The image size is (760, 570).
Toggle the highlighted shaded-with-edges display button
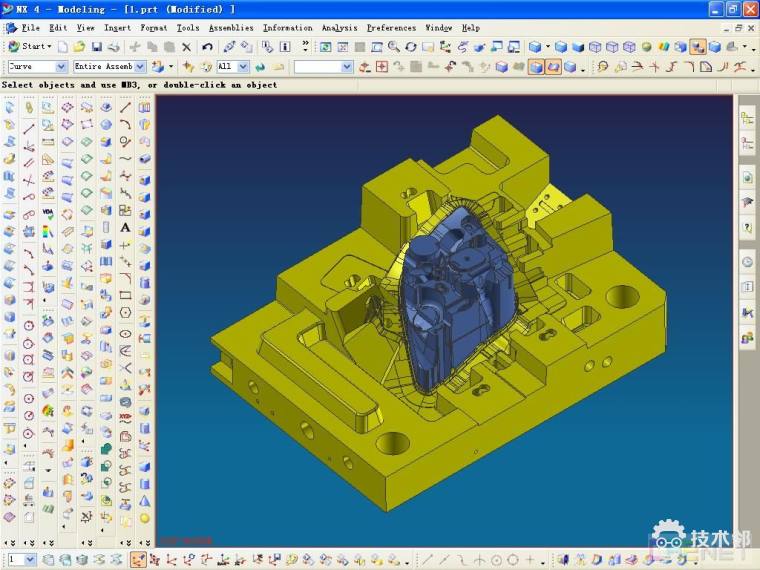tap(698, 47)
